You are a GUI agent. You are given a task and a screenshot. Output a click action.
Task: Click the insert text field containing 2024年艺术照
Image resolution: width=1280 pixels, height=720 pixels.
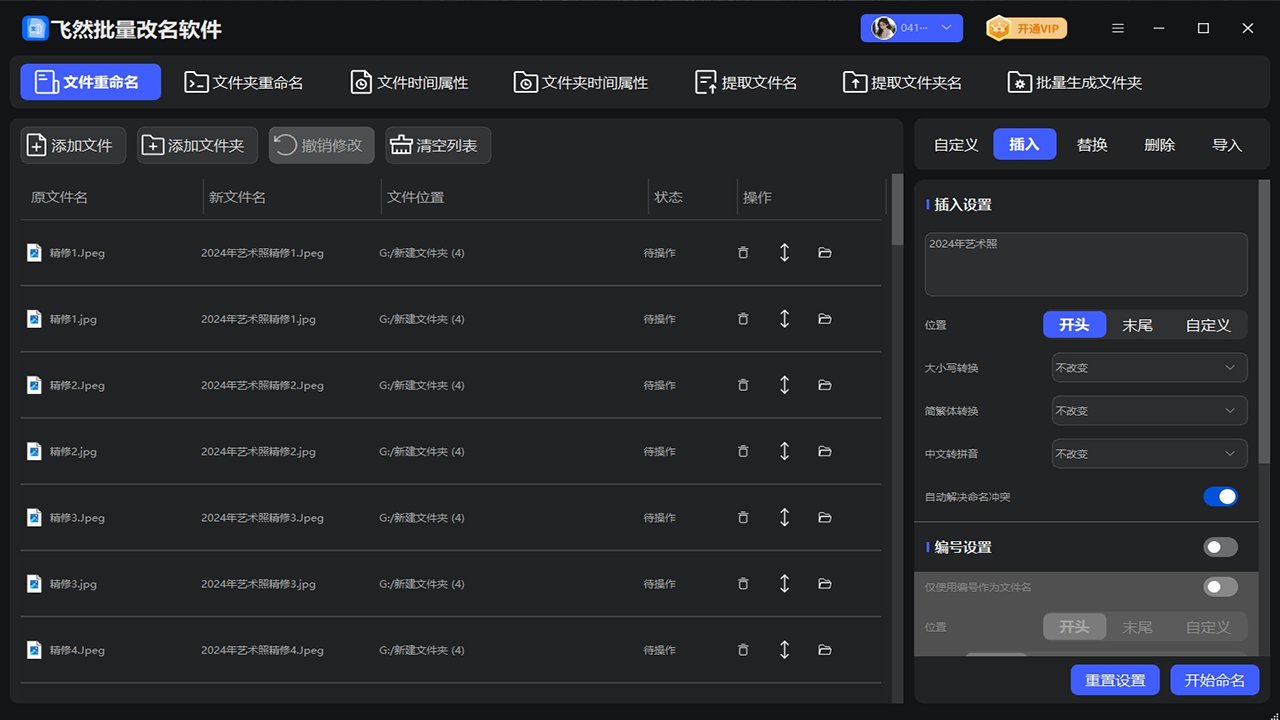click(1085, 264)
